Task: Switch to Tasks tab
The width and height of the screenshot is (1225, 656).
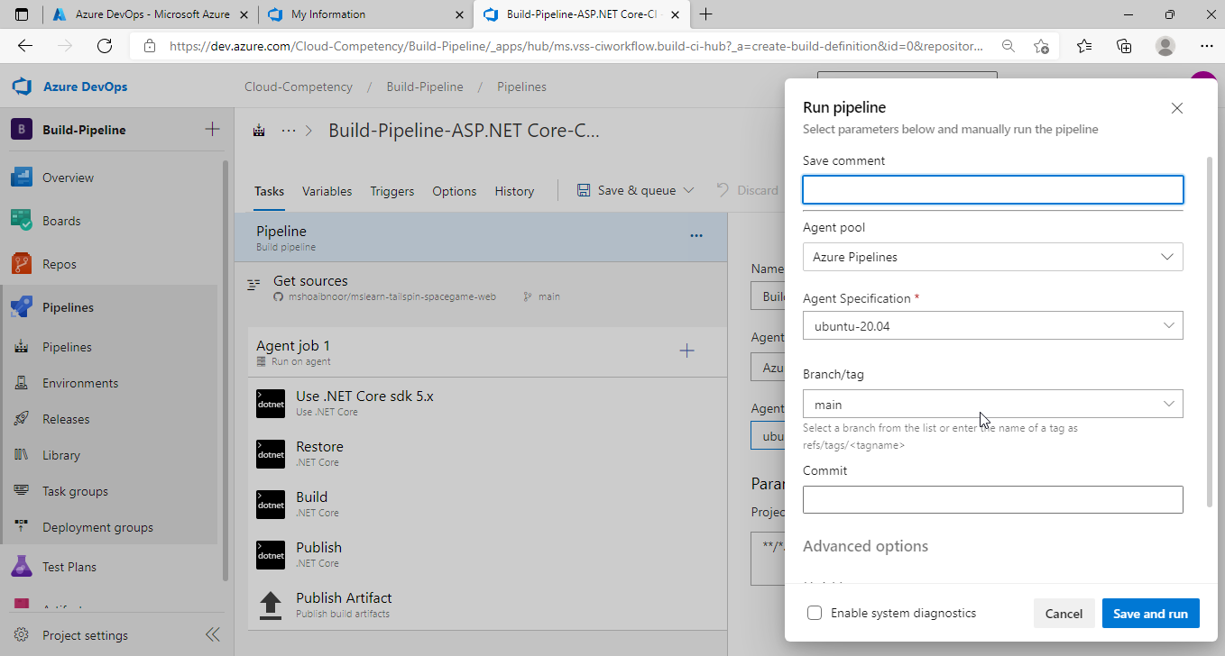Action: click(269, 191)
